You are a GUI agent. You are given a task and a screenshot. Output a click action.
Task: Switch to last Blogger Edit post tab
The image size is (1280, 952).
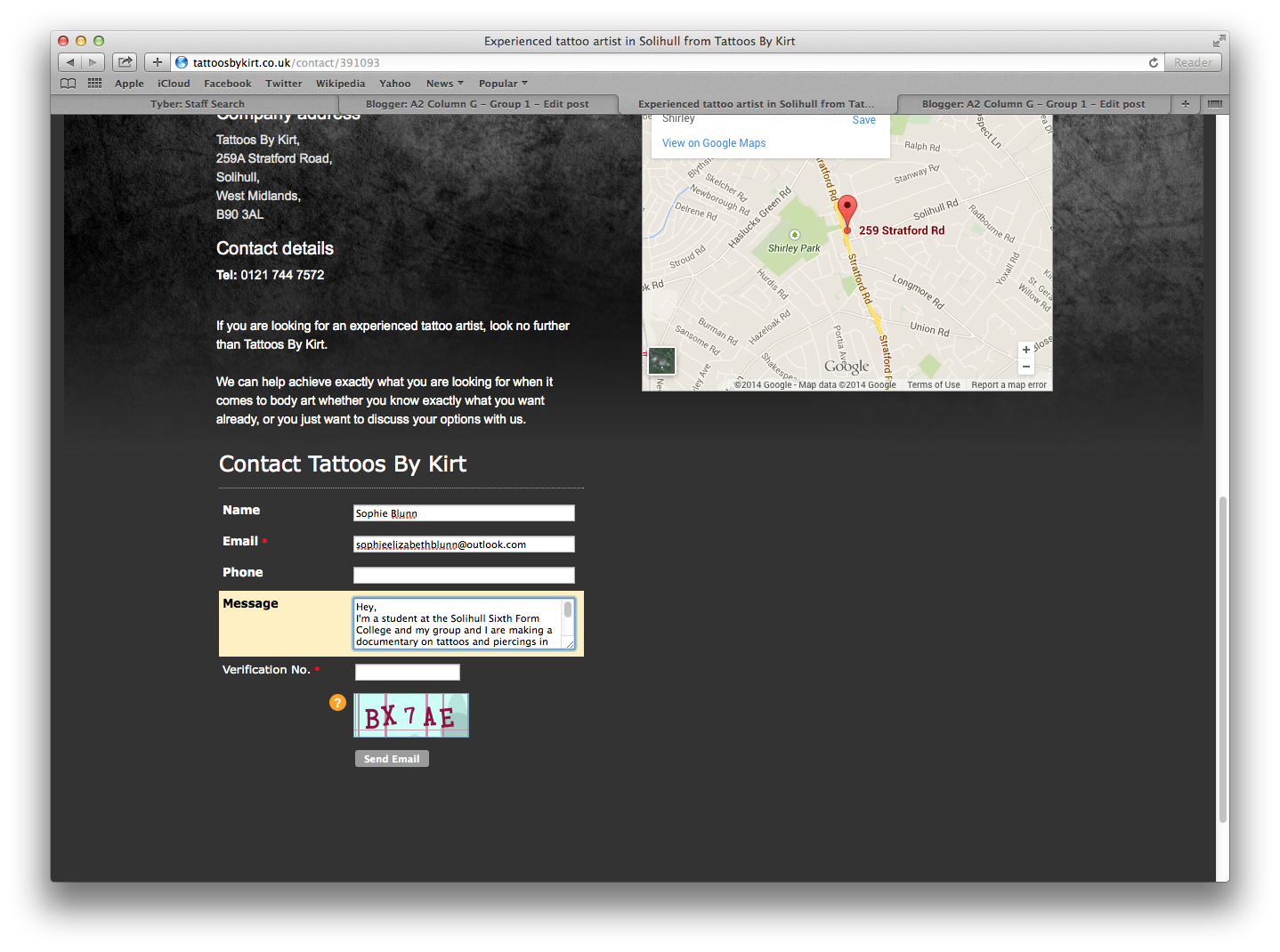point(1033,104)
